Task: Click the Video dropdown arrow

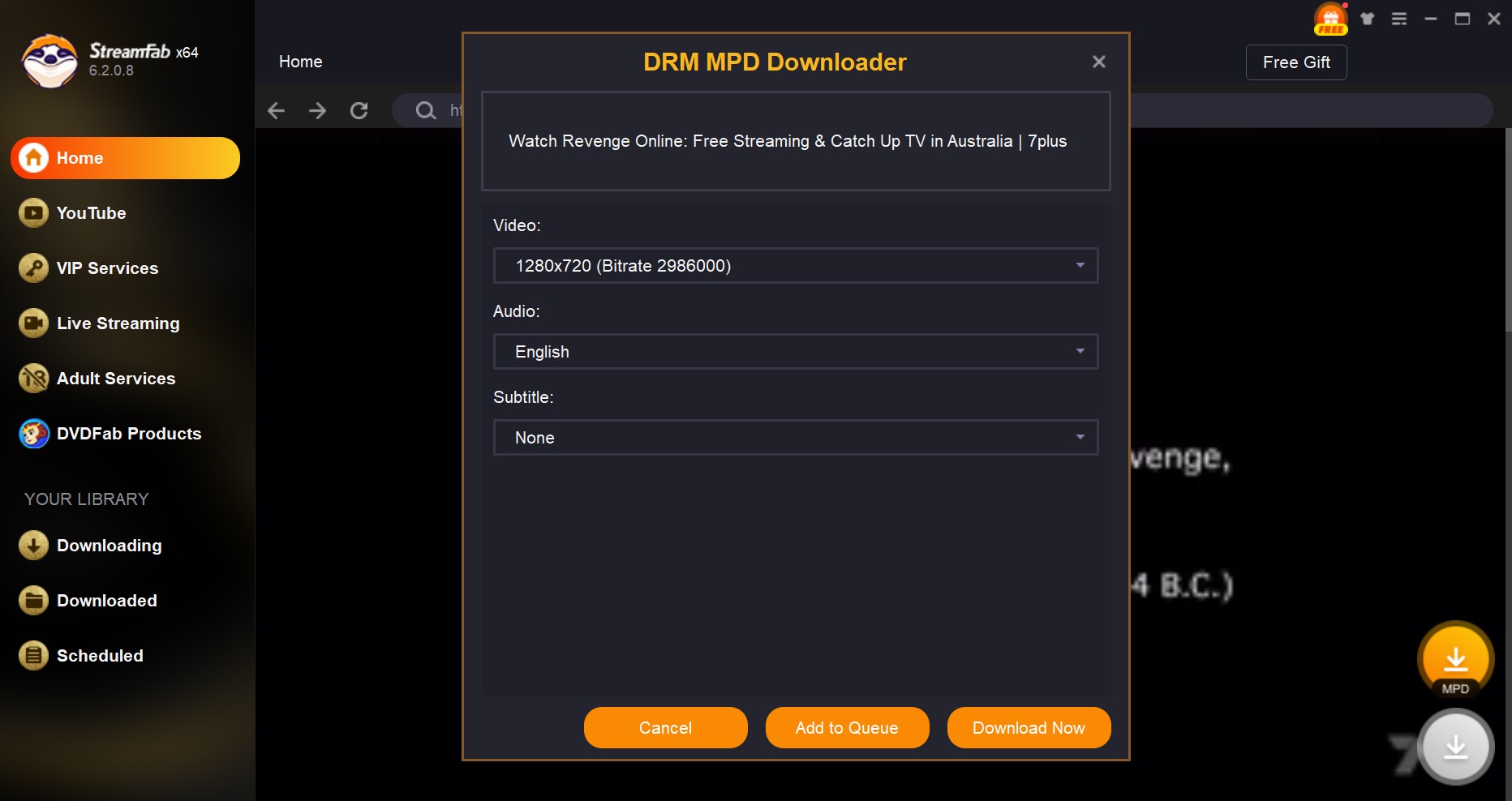Action: point(1080,265)
